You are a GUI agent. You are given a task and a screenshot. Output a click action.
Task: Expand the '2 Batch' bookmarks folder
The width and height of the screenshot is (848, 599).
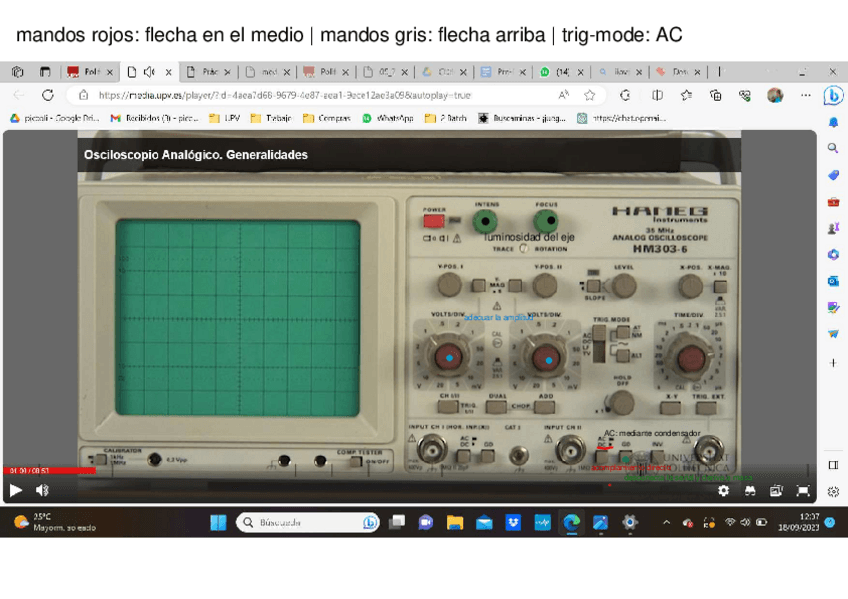tap(446, 118)
